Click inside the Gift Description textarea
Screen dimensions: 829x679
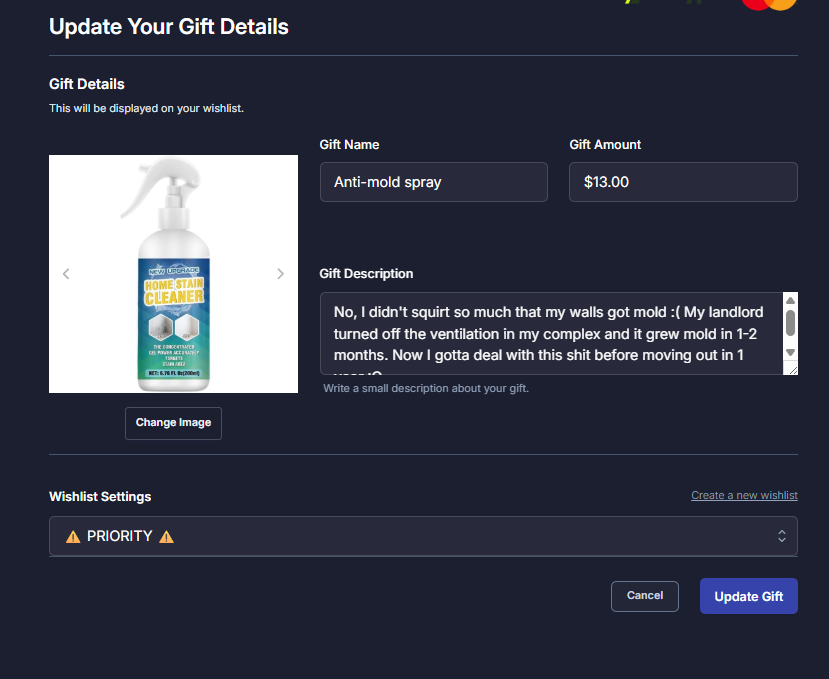click(551, 334)
